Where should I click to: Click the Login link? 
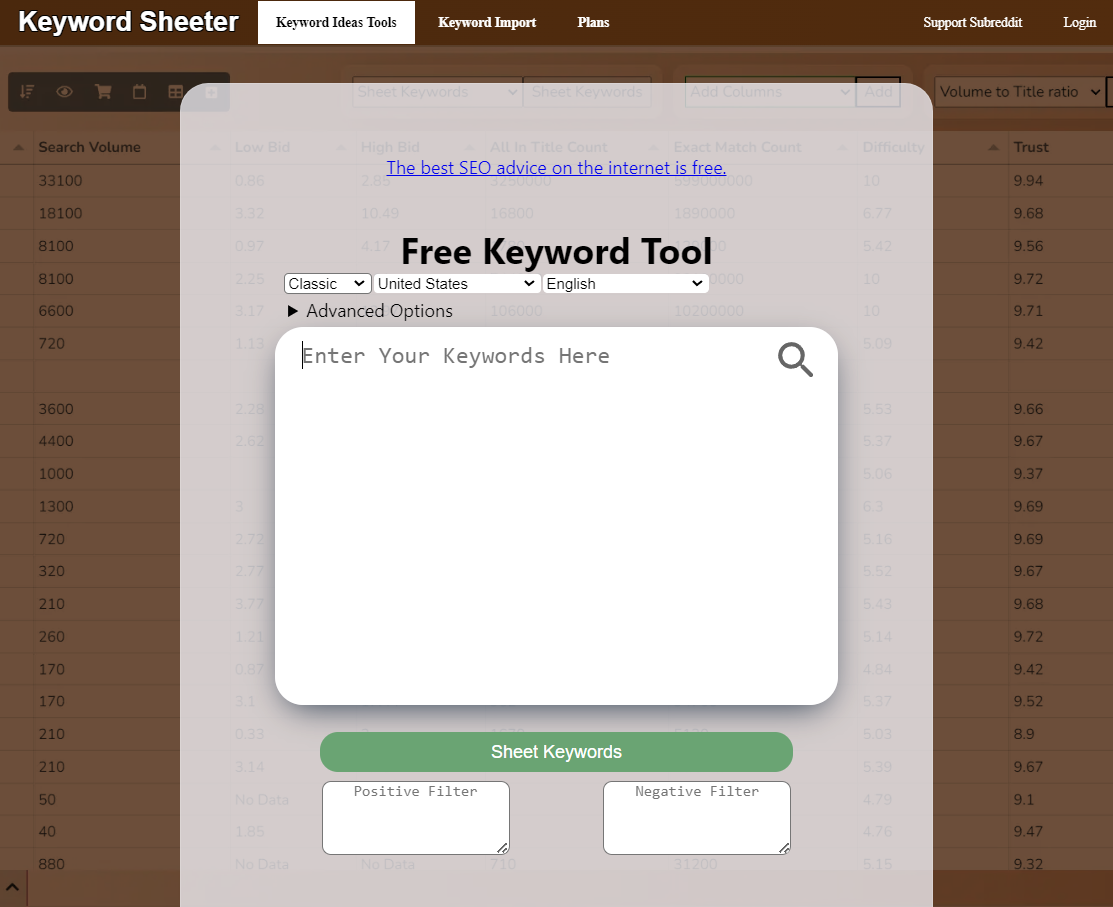tap(1080, 22)
